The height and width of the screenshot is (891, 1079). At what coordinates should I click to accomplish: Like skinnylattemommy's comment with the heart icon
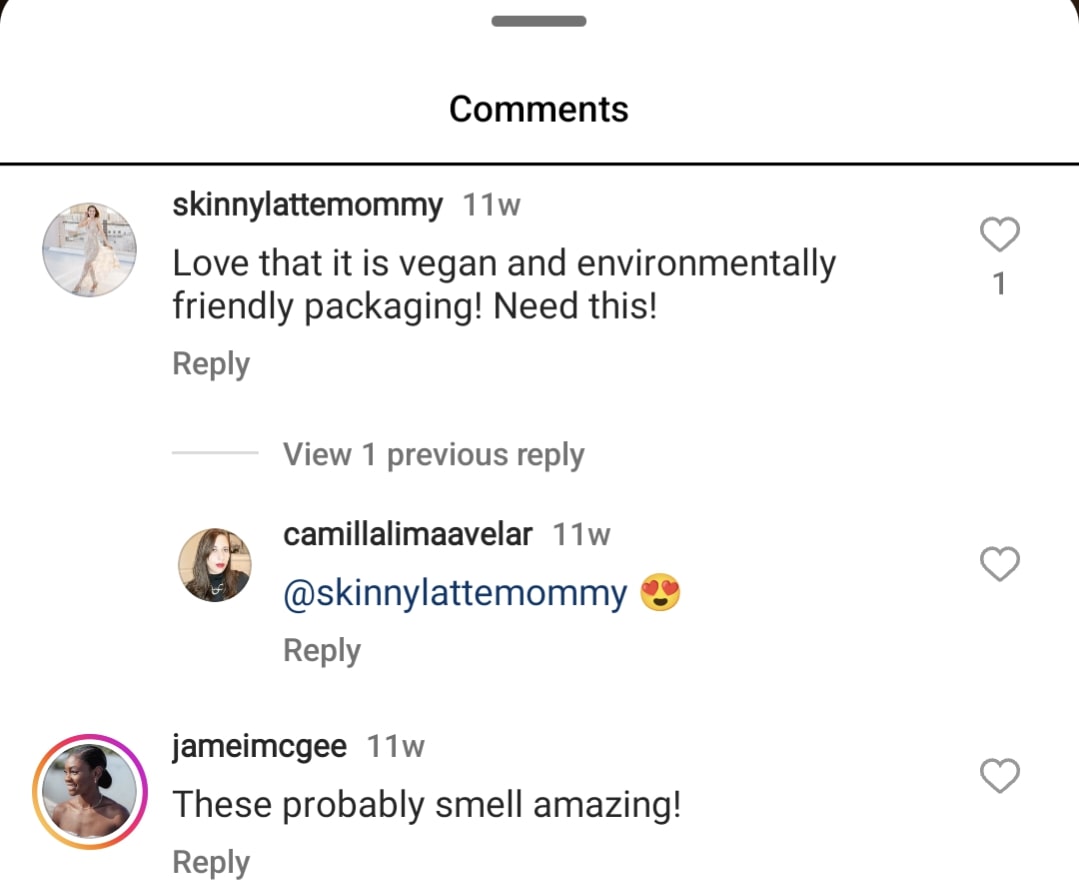[x=999, y=233]
